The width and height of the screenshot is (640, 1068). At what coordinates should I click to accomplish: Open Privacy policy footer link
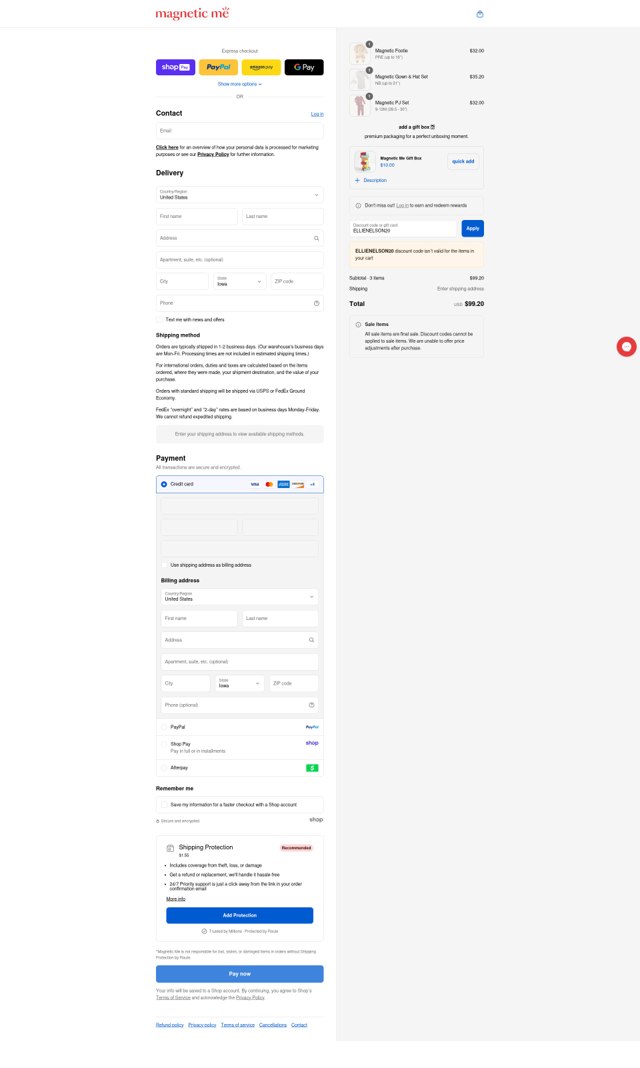click(x=202, y=1025)
